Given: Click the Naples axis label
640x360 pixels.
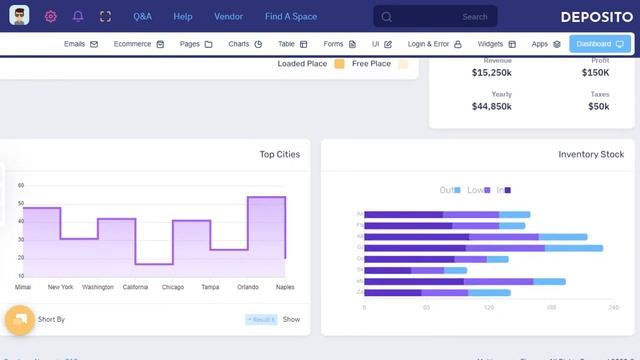Looking at the screenshot, I should (285, 287).
